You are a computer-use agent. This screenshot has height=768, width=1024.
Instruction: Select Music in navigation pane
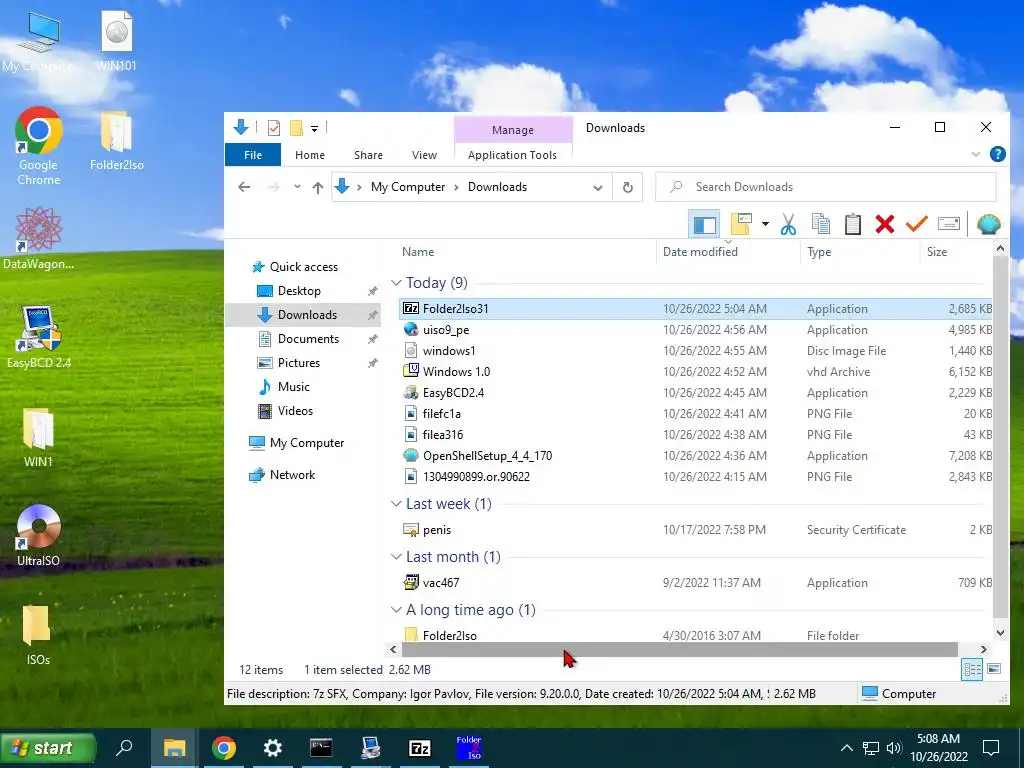294,387
